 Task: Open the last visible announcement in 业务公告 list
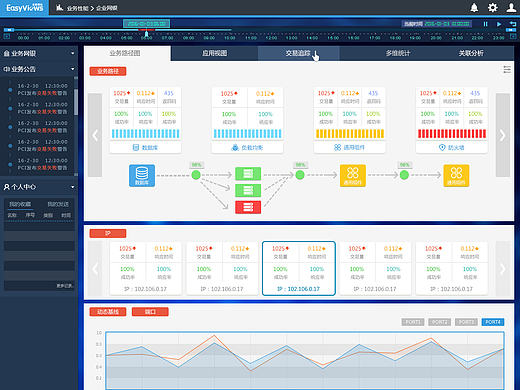pyautogui.click(x=42, y=164)
